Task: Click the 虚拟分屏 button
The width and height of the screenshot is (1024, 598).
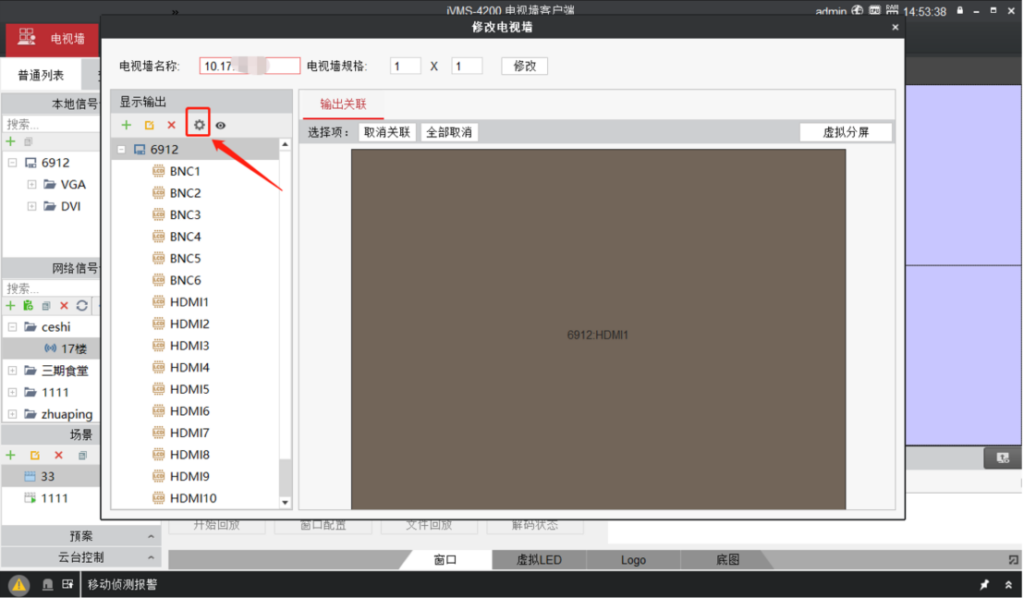Action: pos(845,132)
